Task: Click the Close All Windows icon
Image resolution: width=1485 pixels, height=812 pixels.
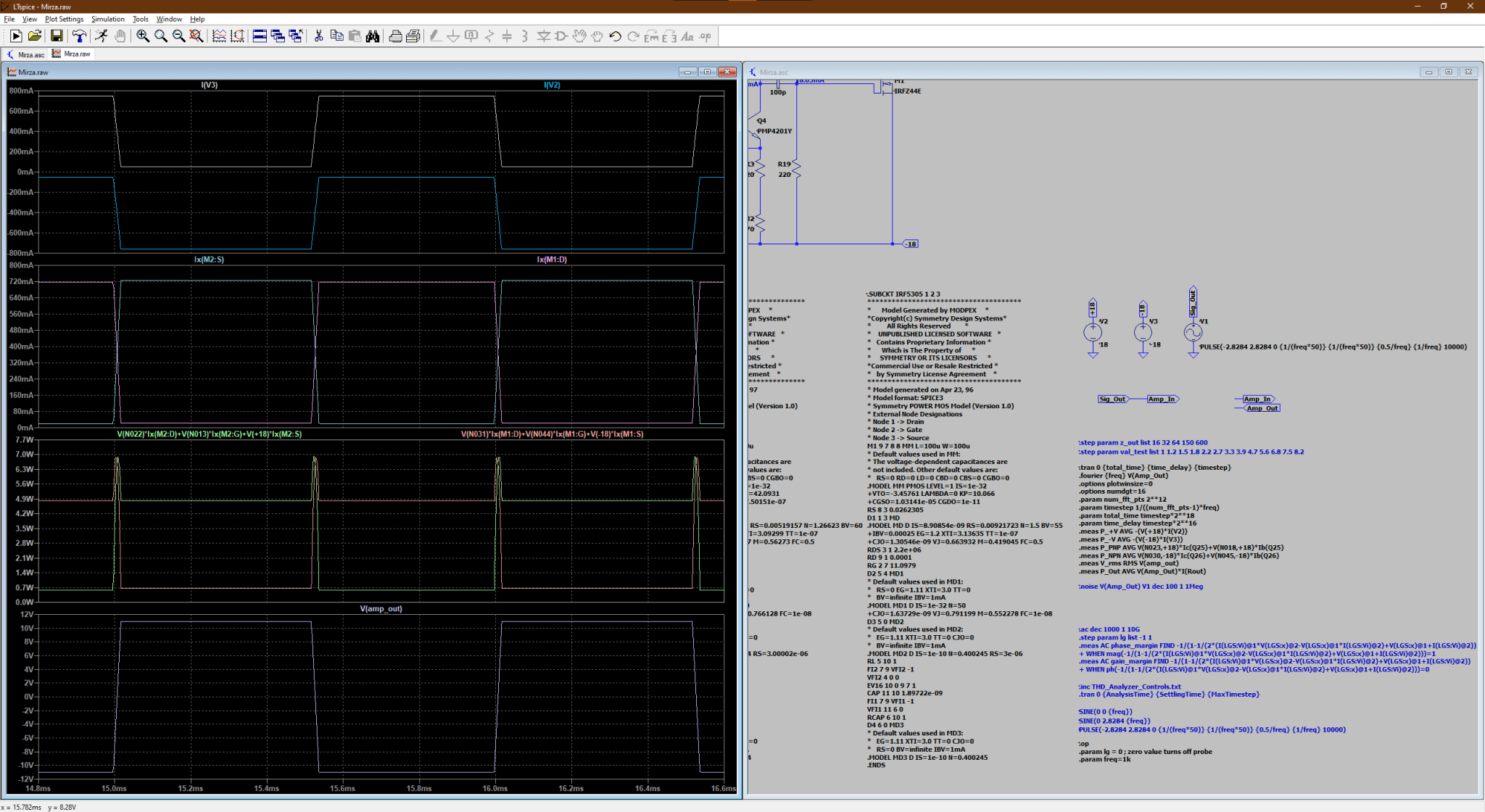Action: 295,36
